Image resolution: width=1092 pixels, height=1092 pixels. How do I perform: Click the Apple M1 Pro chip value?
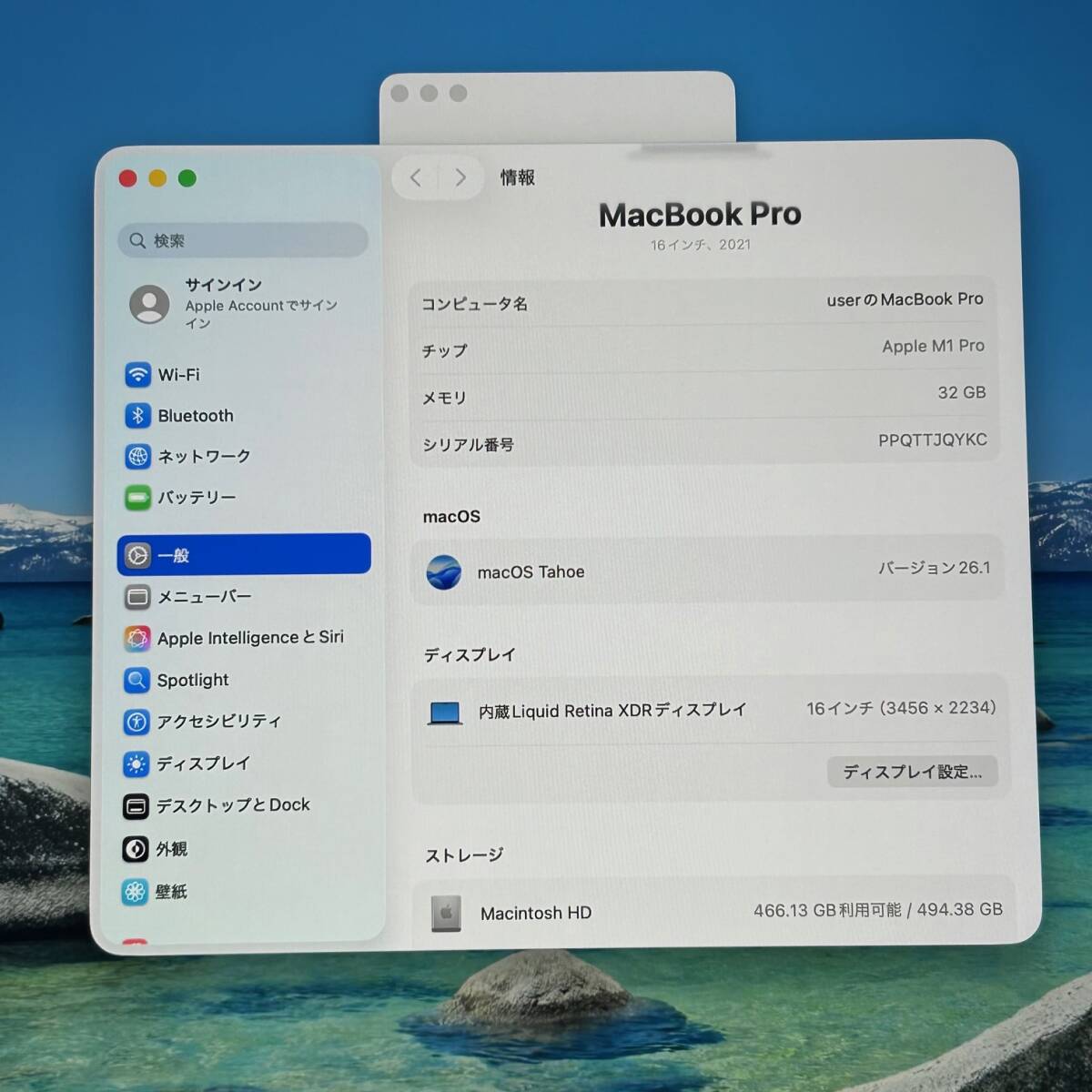coord(933,346)
